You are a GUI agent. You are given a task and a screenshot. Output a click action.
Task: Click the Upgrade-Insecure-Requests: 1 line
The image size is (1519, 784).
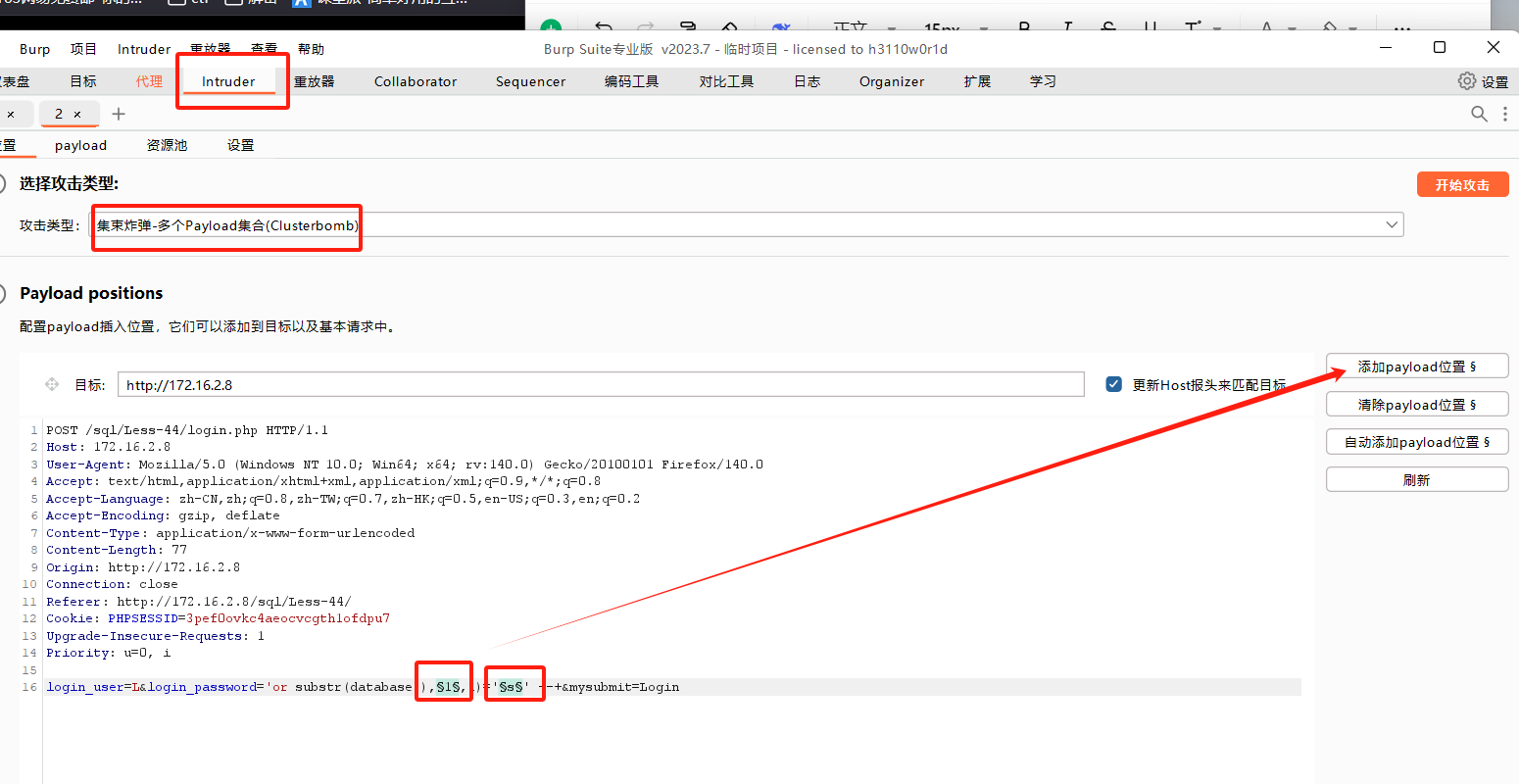(155, 636)
